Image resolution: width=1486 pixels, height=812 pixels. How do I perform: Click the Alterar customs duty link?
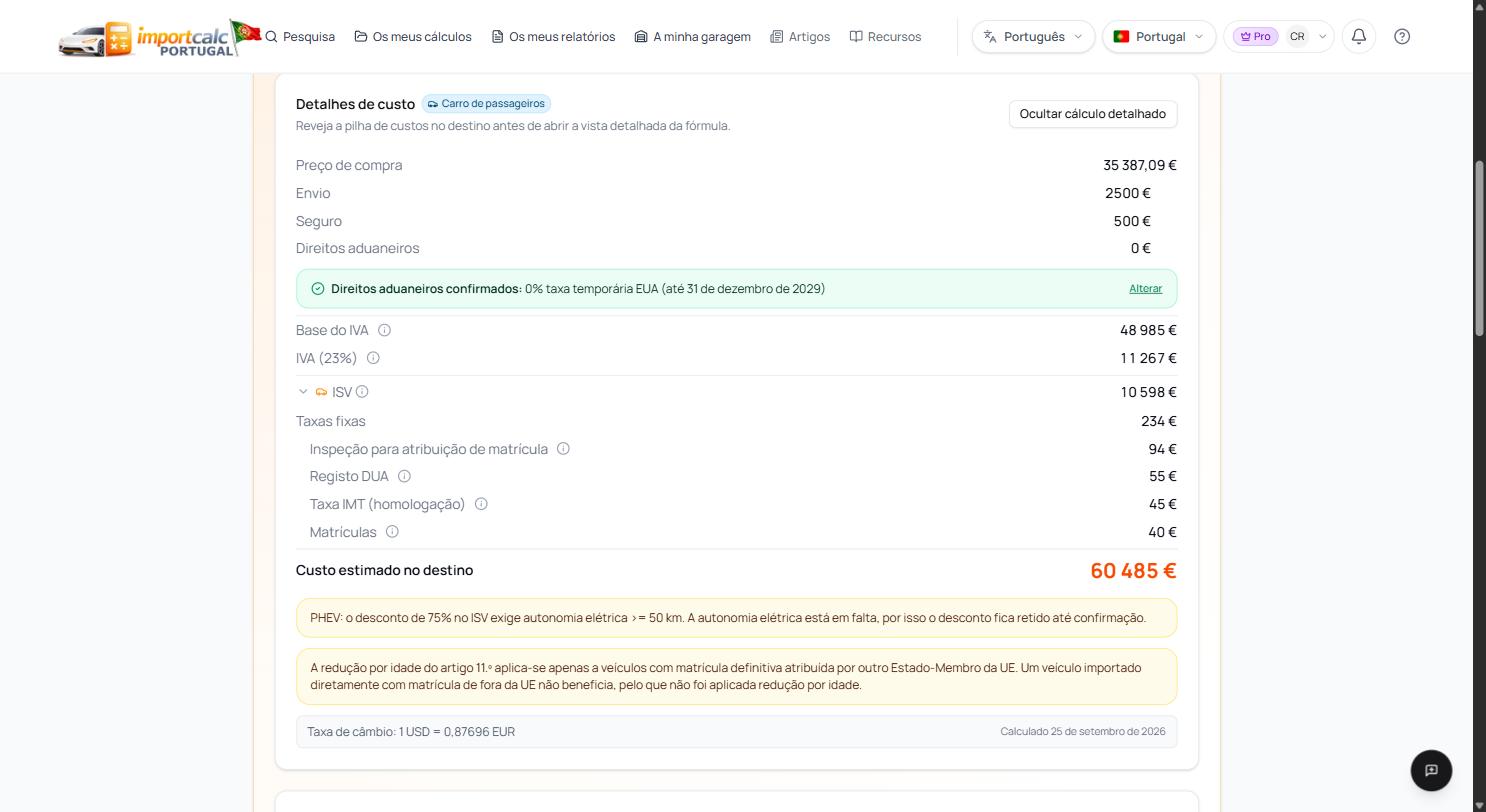1145,289
